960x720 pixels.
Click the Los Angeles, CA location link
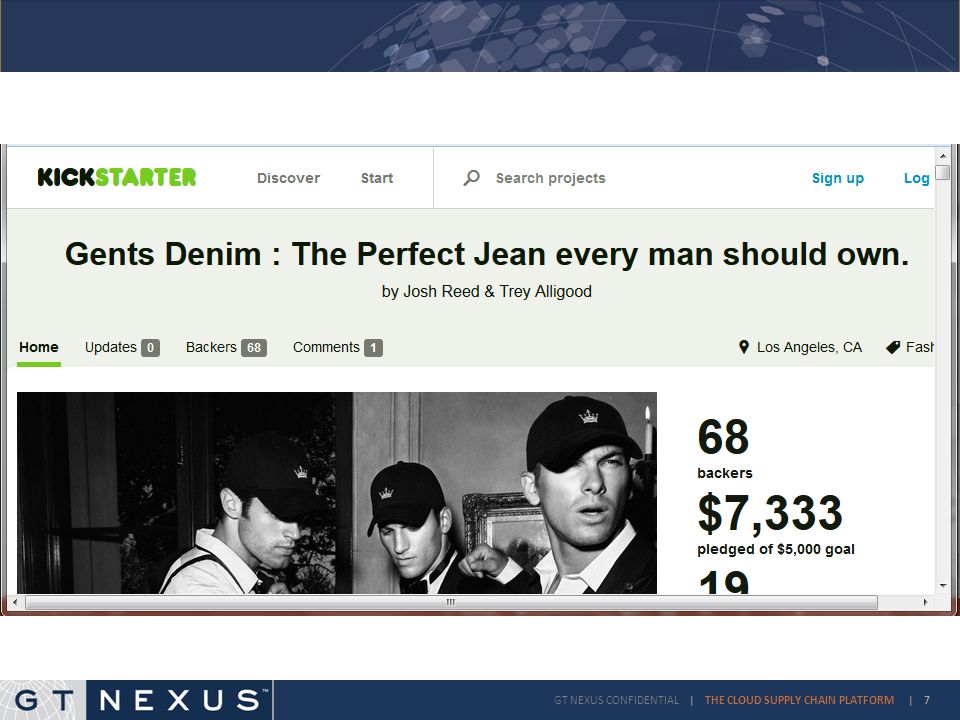[x=809, y=347]
